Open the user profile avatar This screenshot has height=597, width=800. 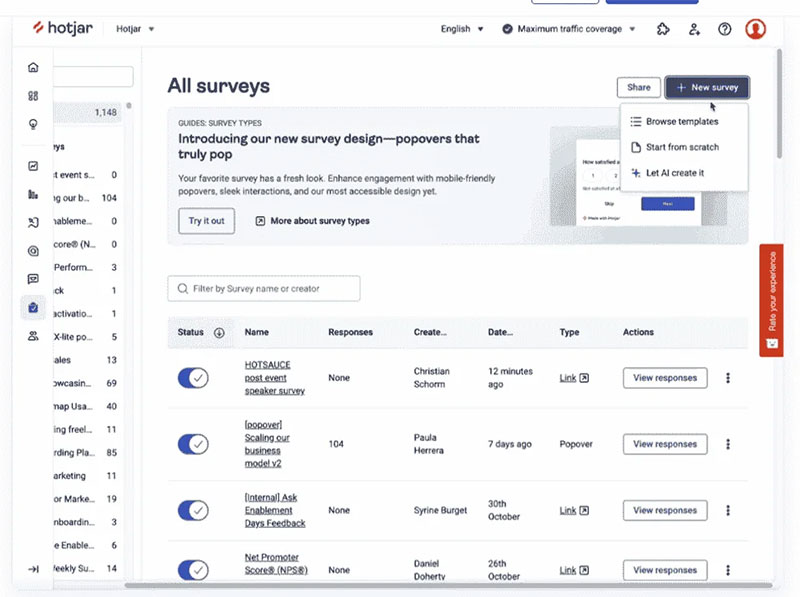coord(756,29)
